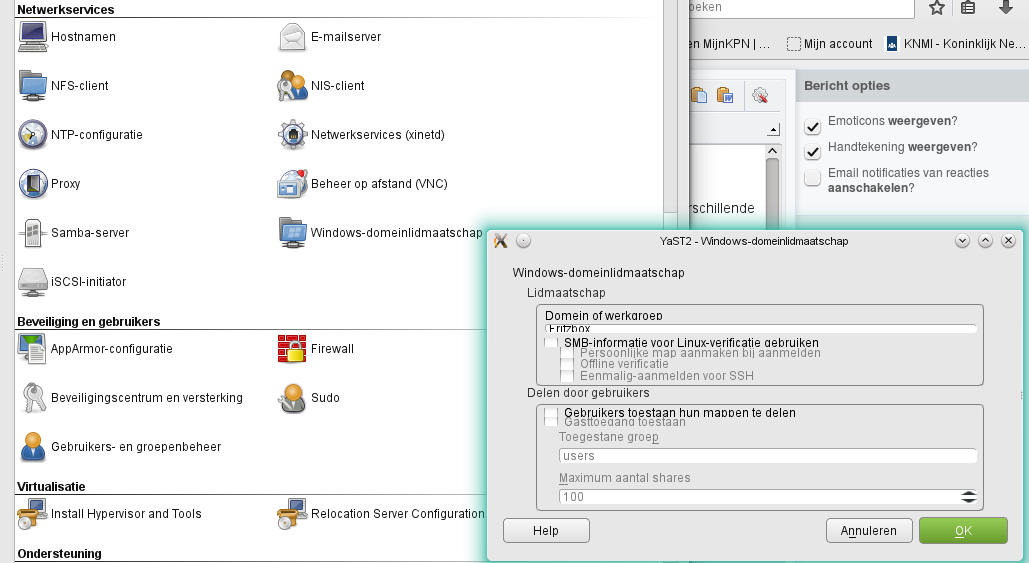Click the Annuleren button

click(x=869, y=531)
